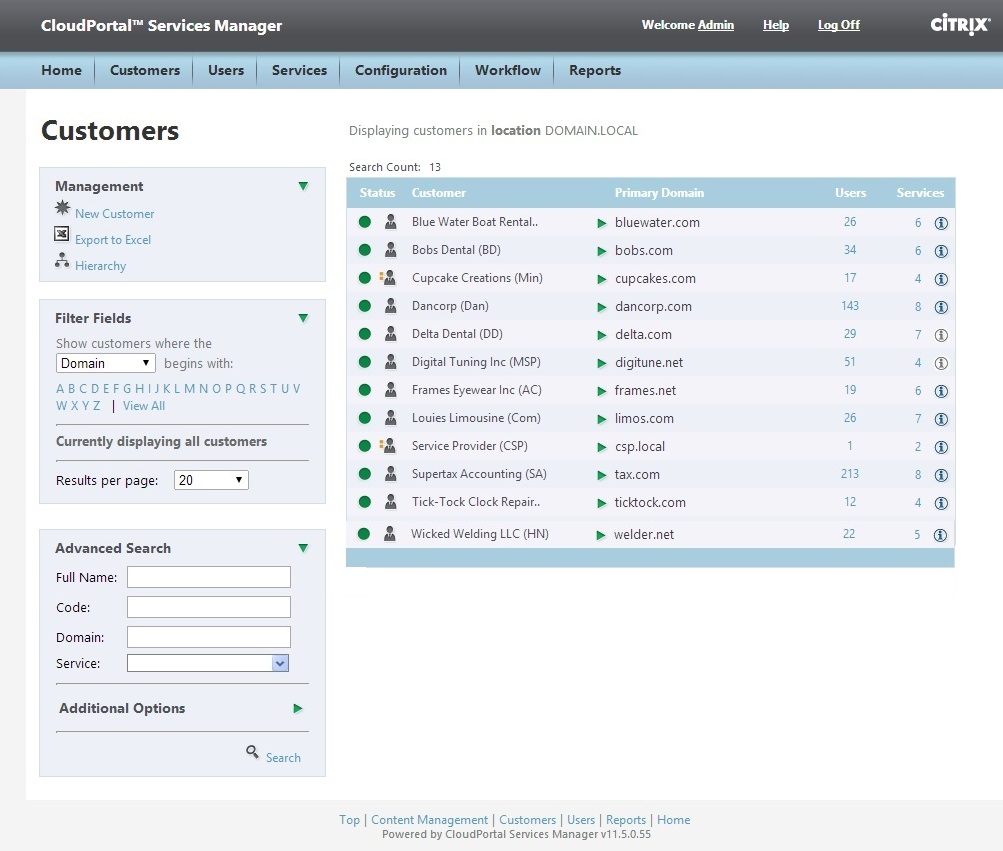Click the Hierarchy tree icon
The image size is (1003, 851).
click(x=62, y=261)
